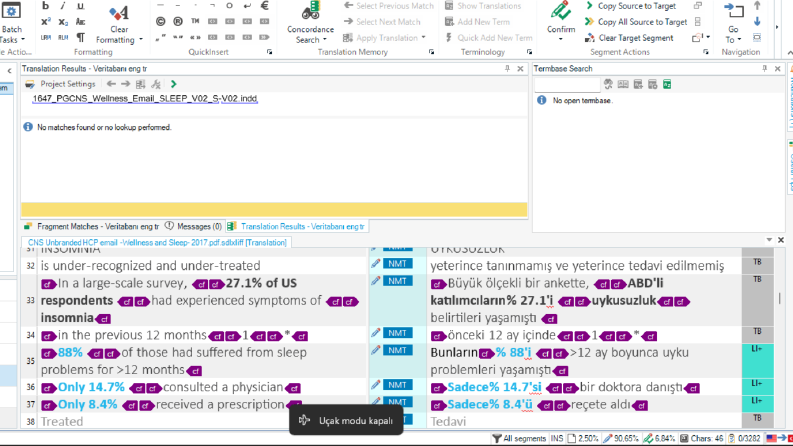Select next match arrow in Translation Results toolbar

tap(125, 84)
